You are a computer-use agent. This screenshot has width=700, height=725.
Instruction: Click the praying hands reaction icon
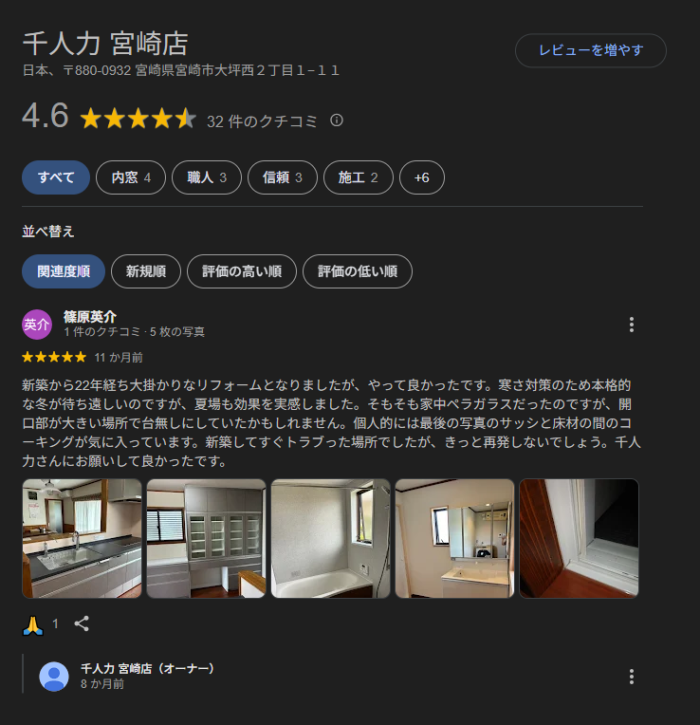point(33,626)
